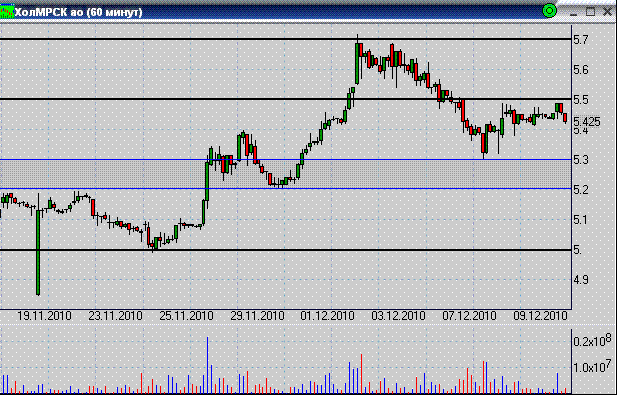
Task: Click the 5.5 price axis label
Action: [x=581, y=100]
